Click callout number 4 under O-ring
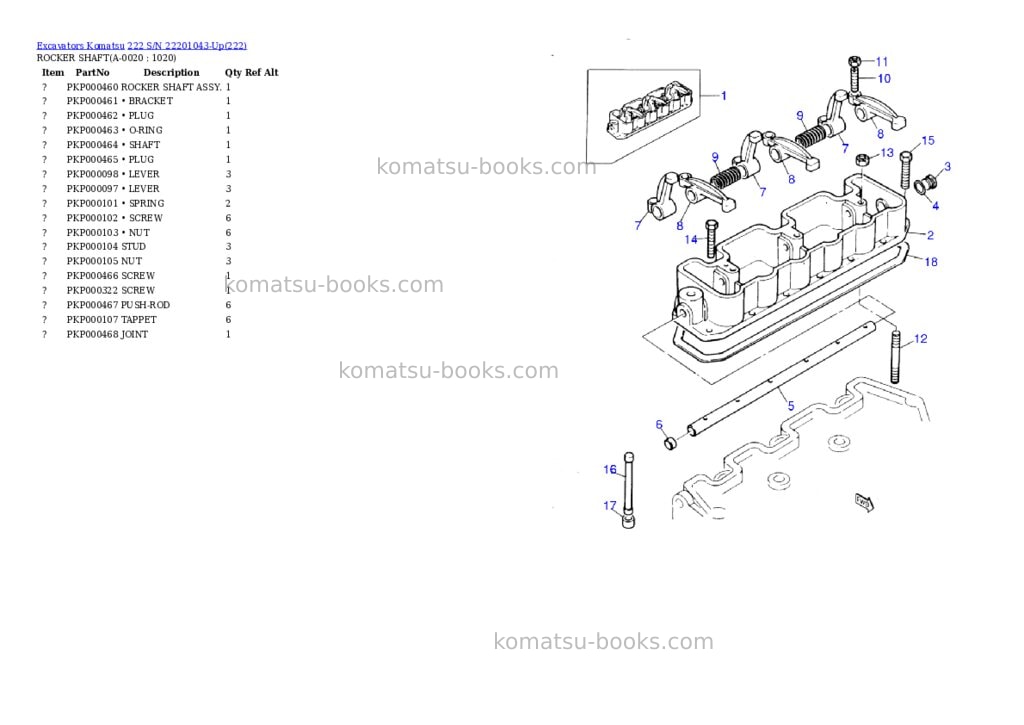The image size is (1024, 725). pyautogui.click(x=935, y=206)
